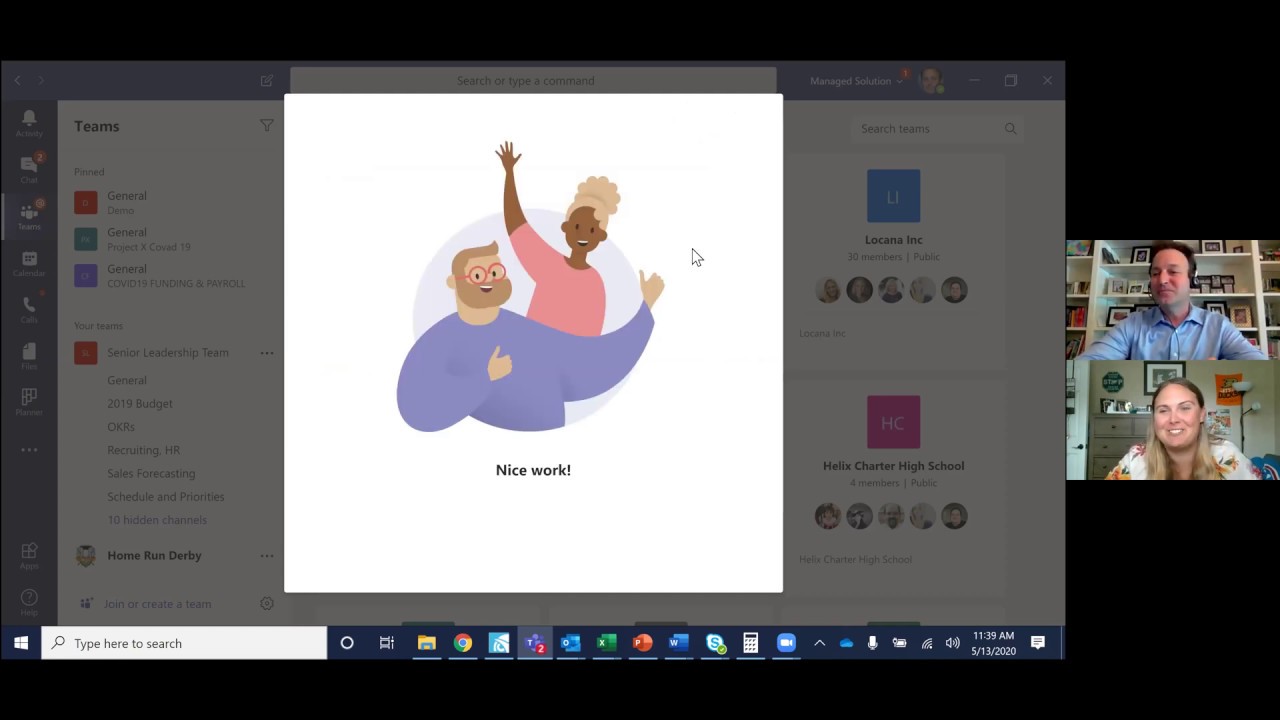This screenshot has height=720, width=1280.
Task: Open the Apps store in Teams sidebar
Action: (x=29, y=556)
